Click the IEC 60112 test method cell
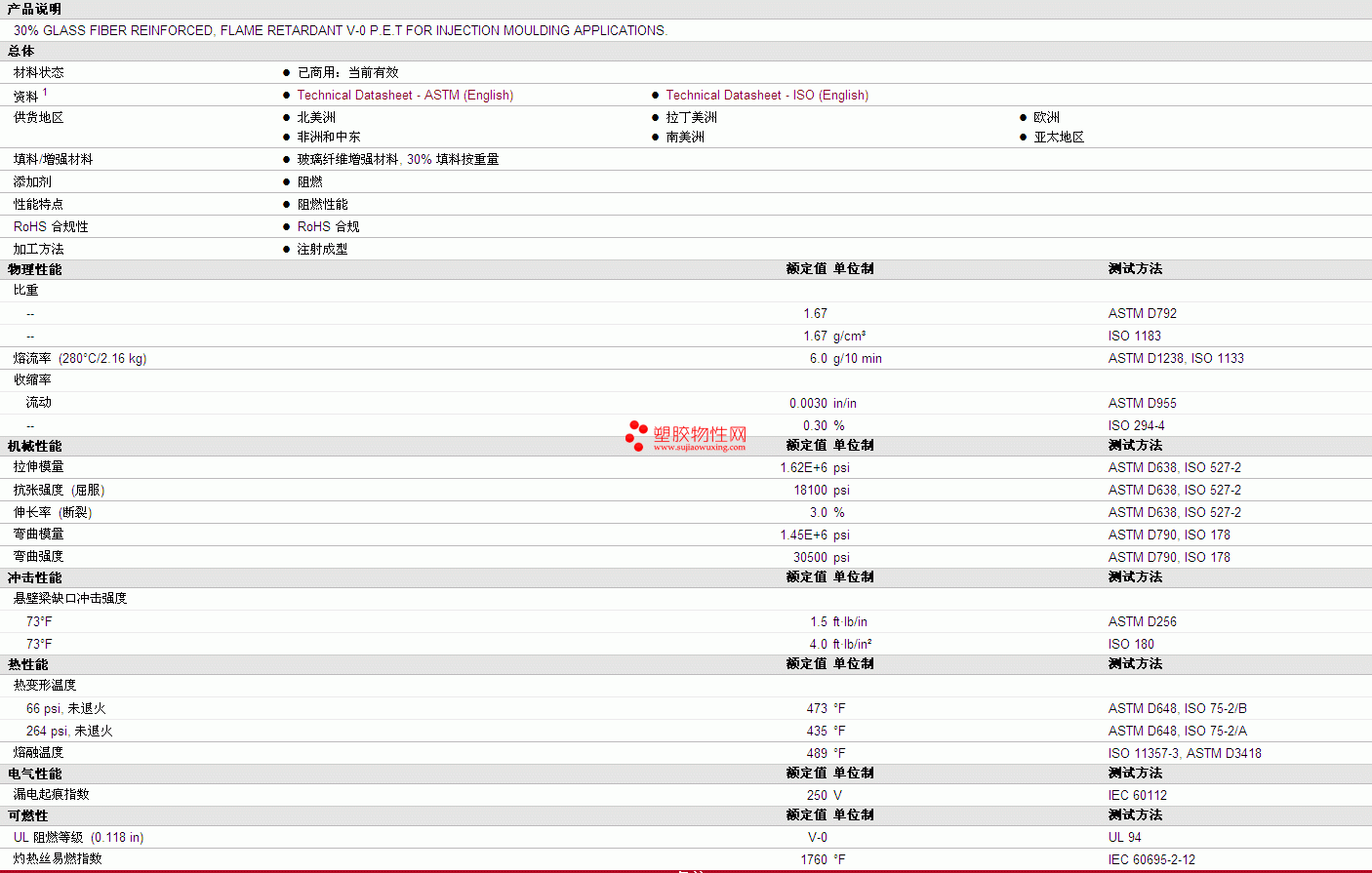1372x873 pixels. click(1138, 795)
